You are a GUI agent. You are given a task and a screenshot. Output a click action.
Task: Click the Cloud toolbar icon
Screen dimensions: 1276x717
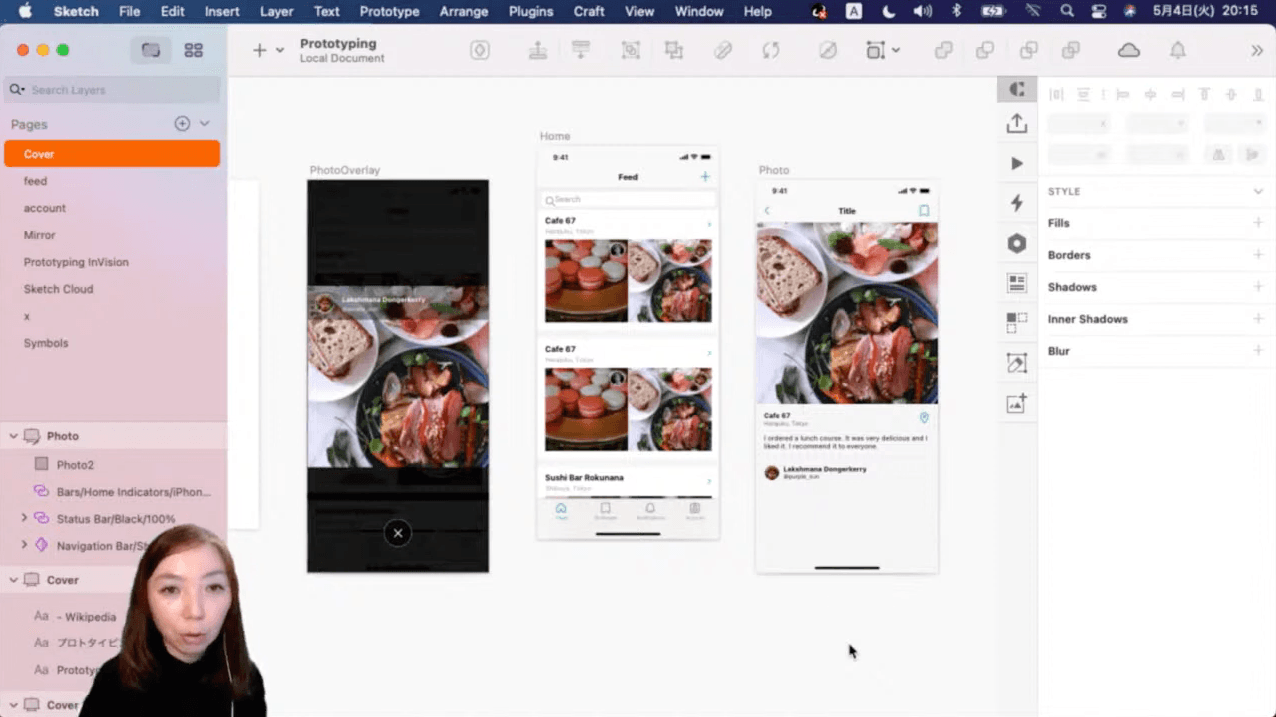tap(1129, 50)
